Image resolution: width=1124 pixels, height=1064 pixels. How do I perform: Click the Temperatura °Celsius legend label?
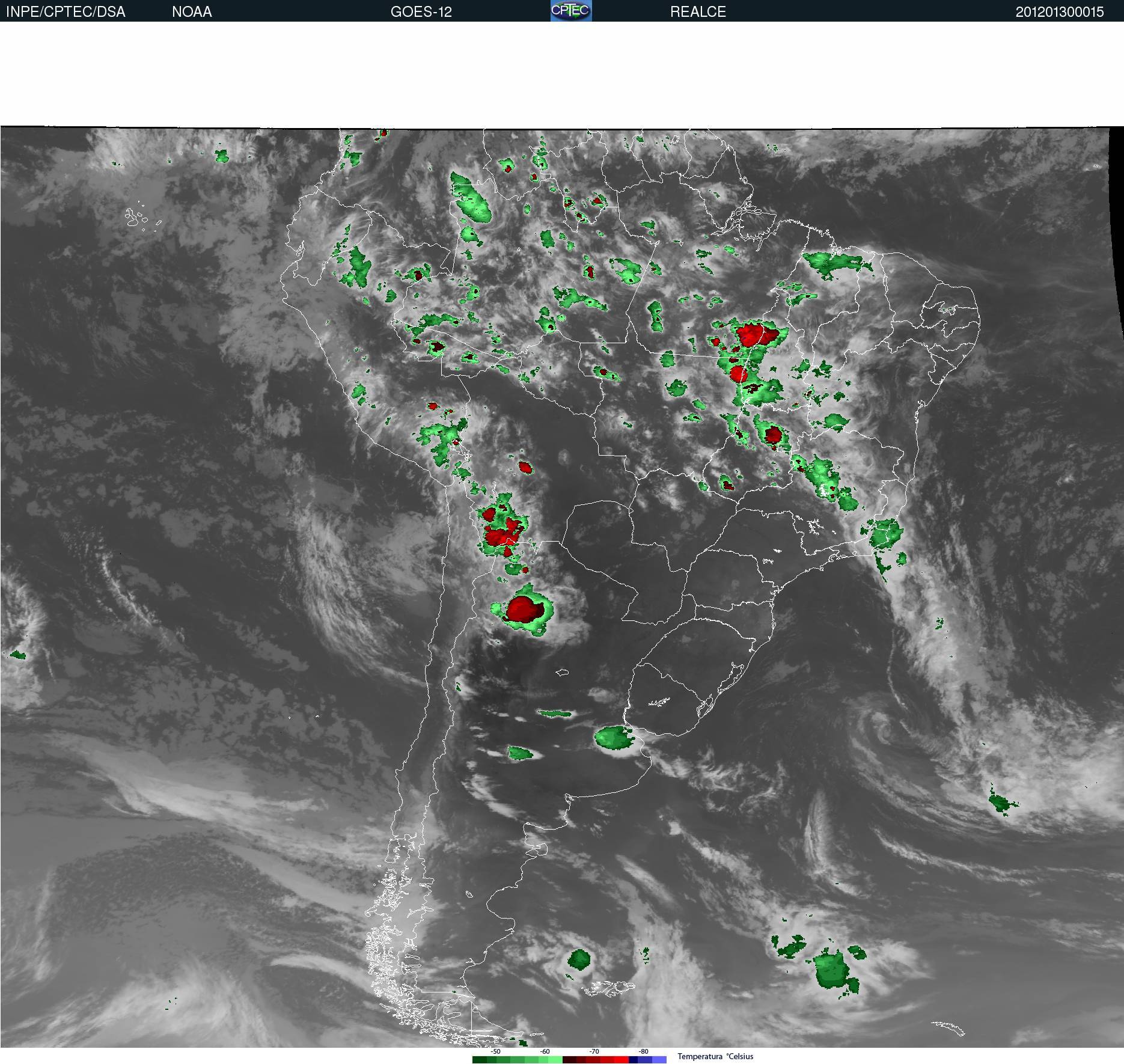(x=715, y=1056)
